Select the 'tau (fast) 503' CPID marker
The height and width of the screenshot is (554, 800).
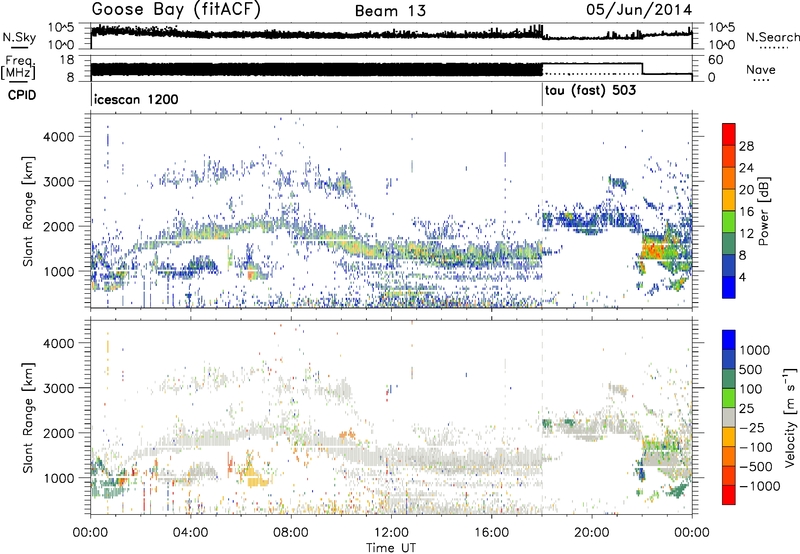tap(590, 91)
